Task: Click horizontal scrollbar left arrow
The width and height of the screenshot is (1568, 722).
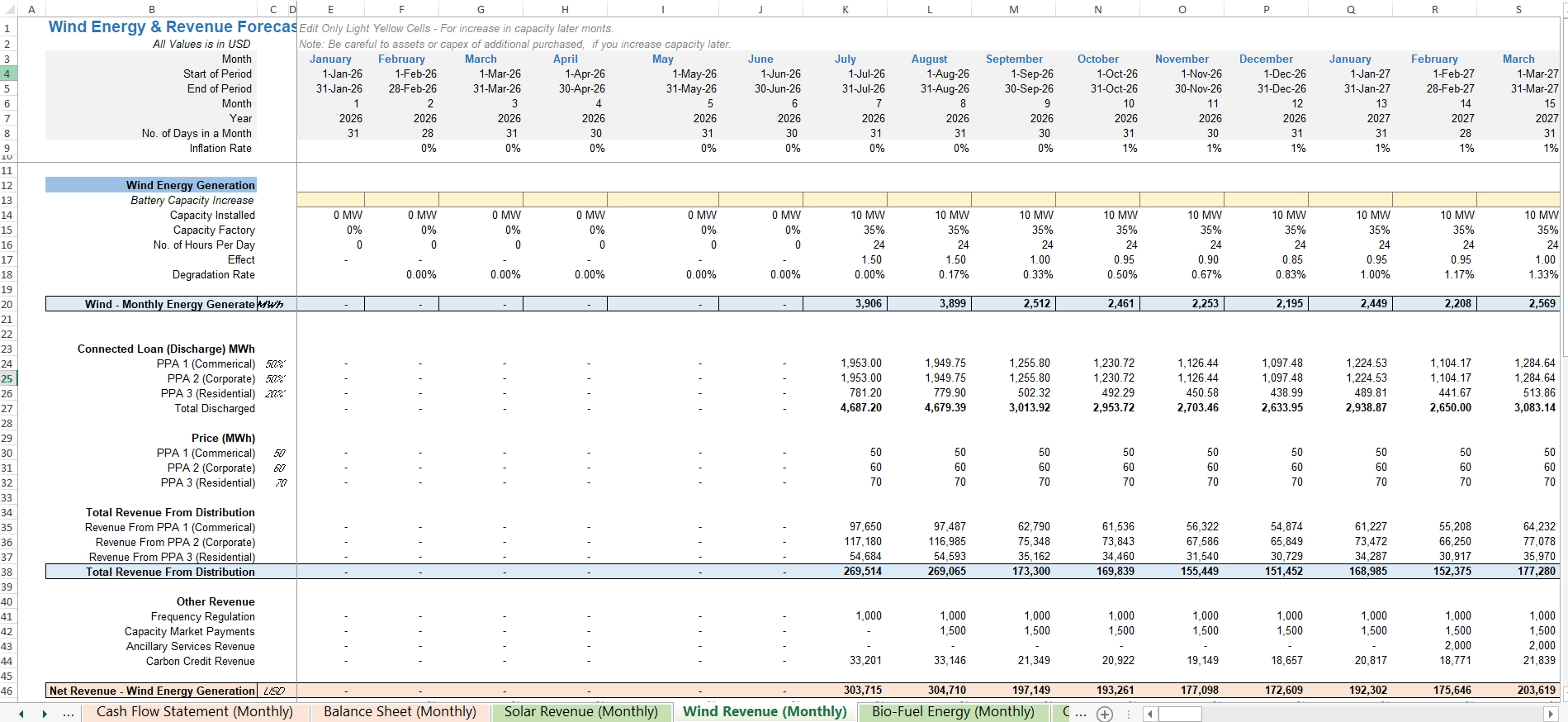Action: click(1149, 714)
